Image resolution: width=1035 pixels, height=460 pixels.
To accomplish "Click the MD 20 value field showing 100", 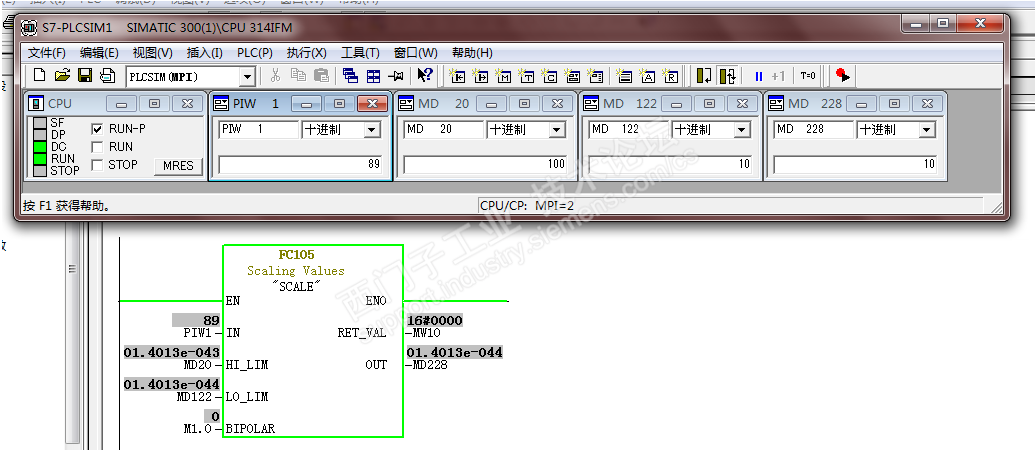I will [x=485, y=164].
